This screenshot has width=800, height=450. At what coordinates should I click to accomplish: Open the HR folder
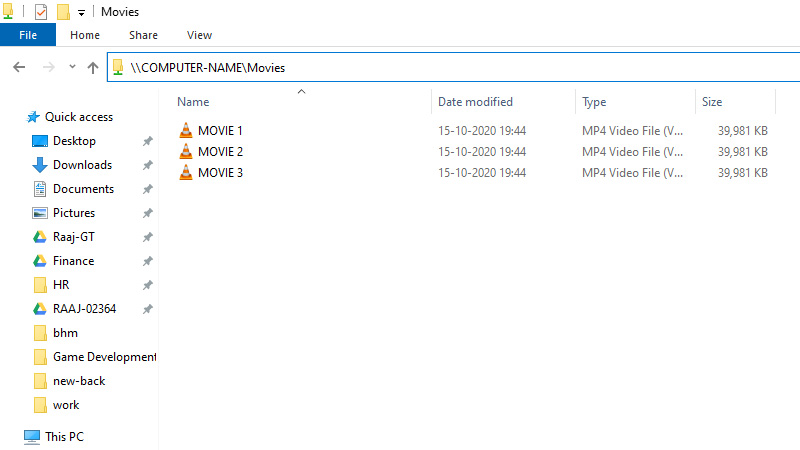click(61, 285)
